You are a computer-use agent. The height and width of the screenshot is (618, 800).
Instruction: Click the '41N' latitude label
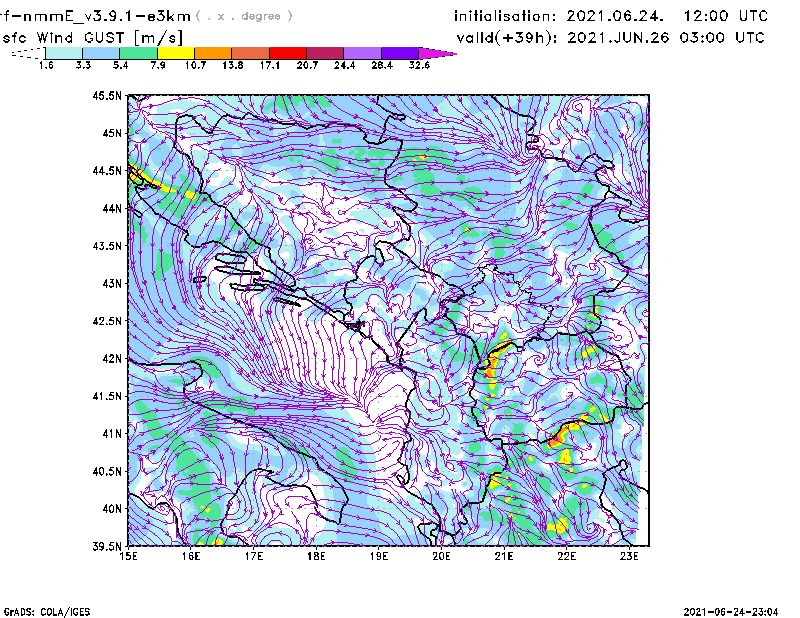(112, 434)
